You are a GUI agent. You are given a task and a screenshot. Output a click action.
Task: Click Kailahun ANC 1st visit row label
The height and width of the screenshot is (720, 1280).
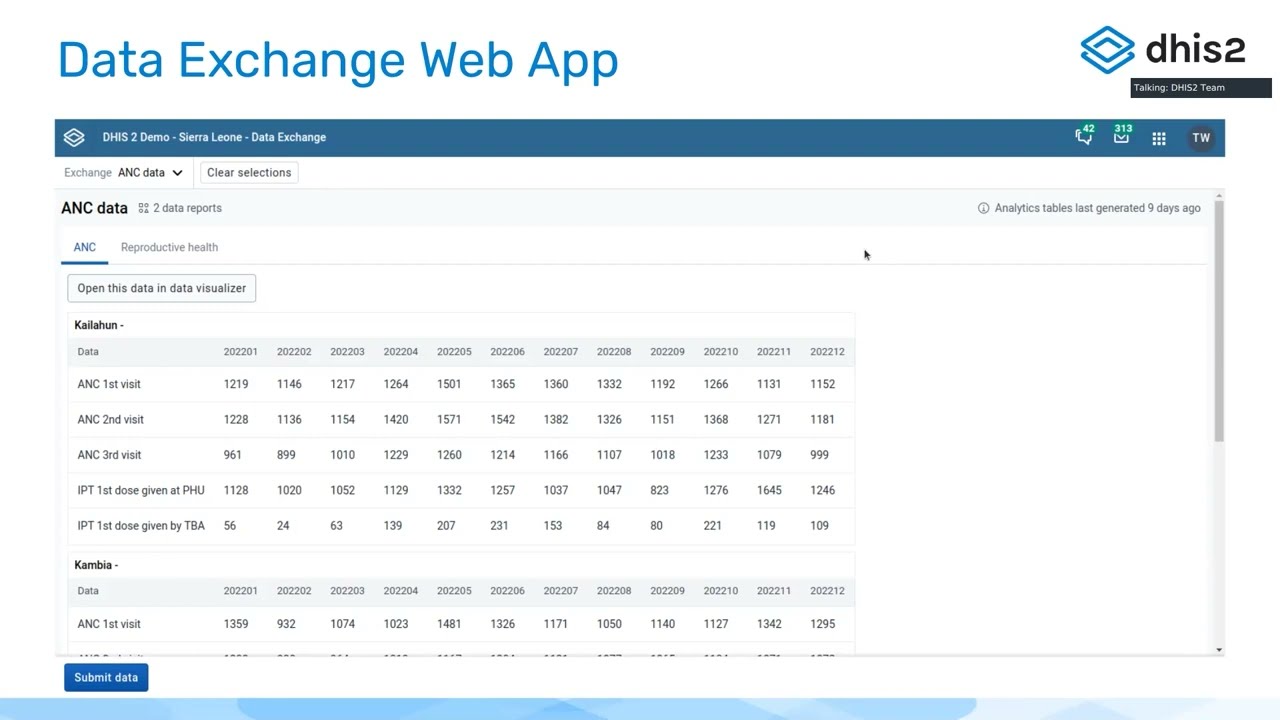pyautogui.click(x=109, y=384)
